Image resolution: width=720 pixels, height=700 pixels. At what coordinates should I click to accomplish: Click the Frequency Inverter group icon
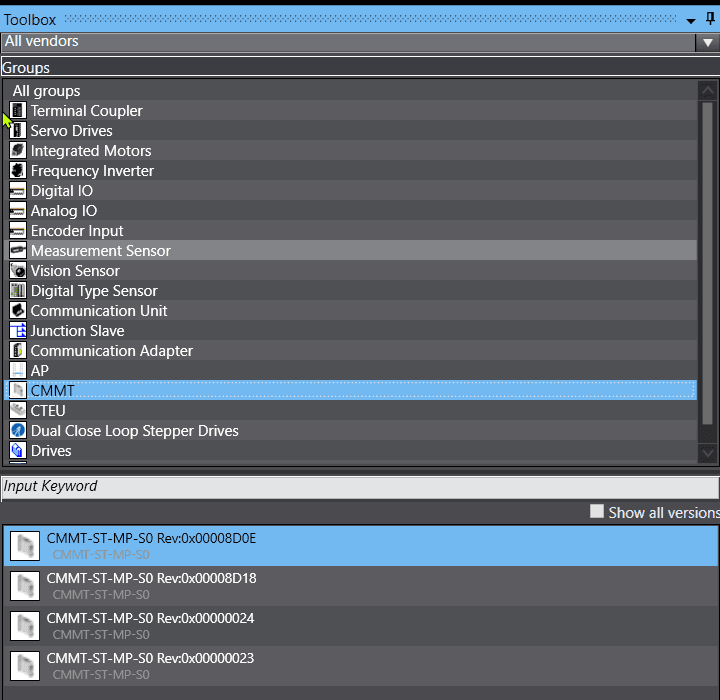tap(18, 170)
